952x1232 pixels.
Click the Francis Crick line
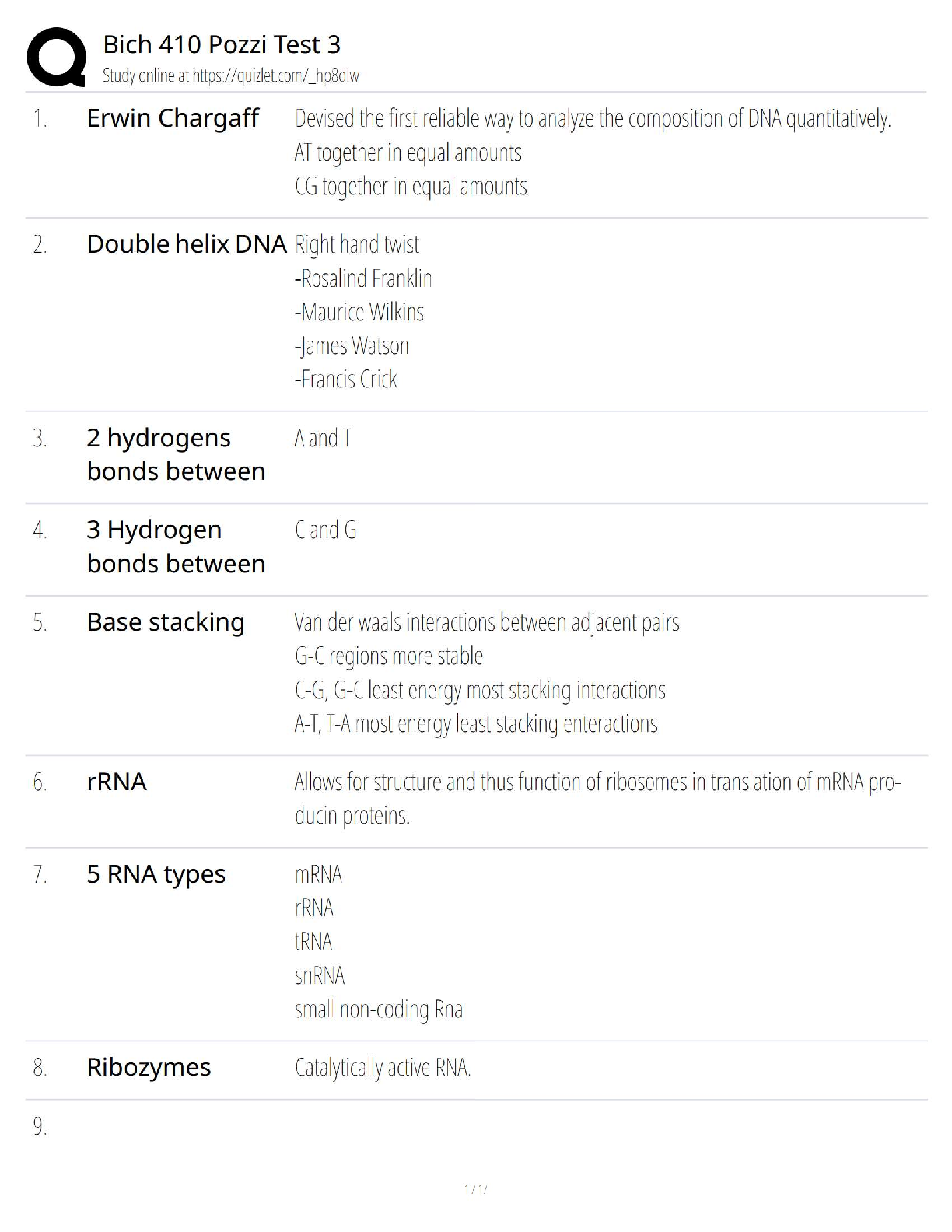346,380
